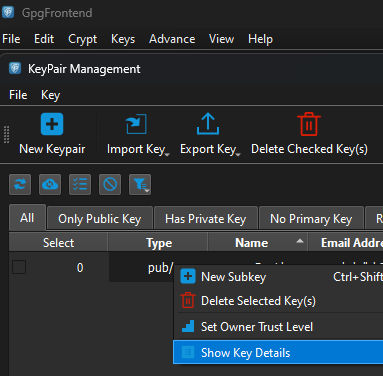Click the check-all list icon
The width and height of the screenshot is (383, 376).
point(80,184)
